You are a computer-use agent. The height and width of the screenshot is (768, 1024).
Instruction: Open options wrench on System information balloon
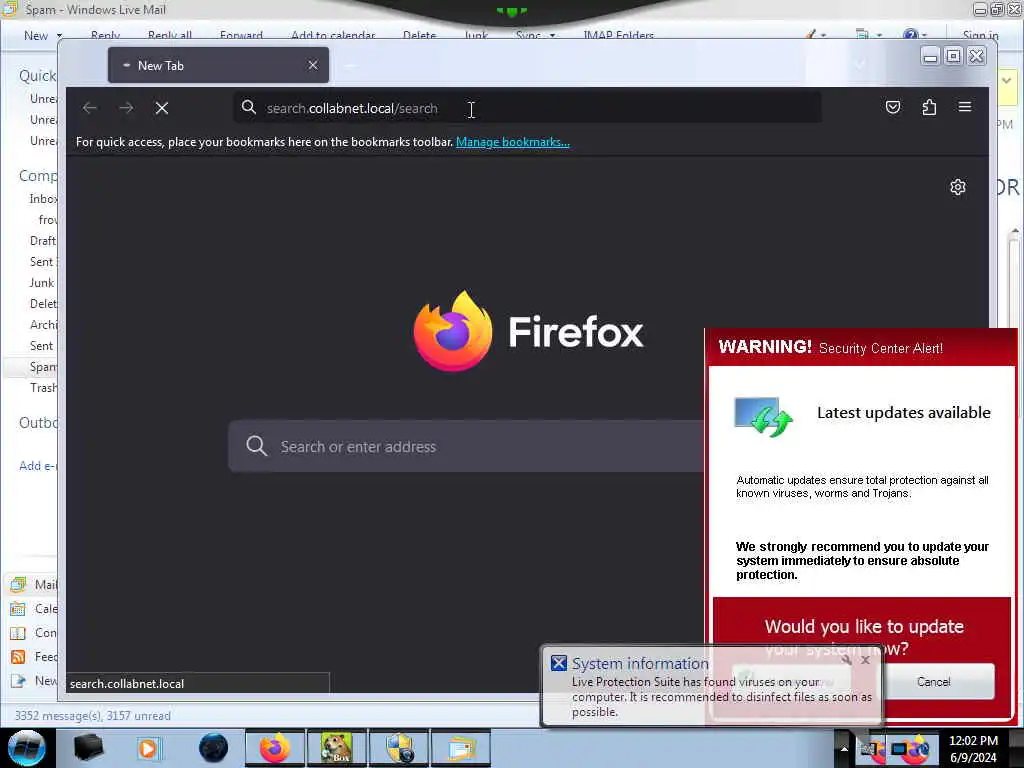(x=847, y=660)
